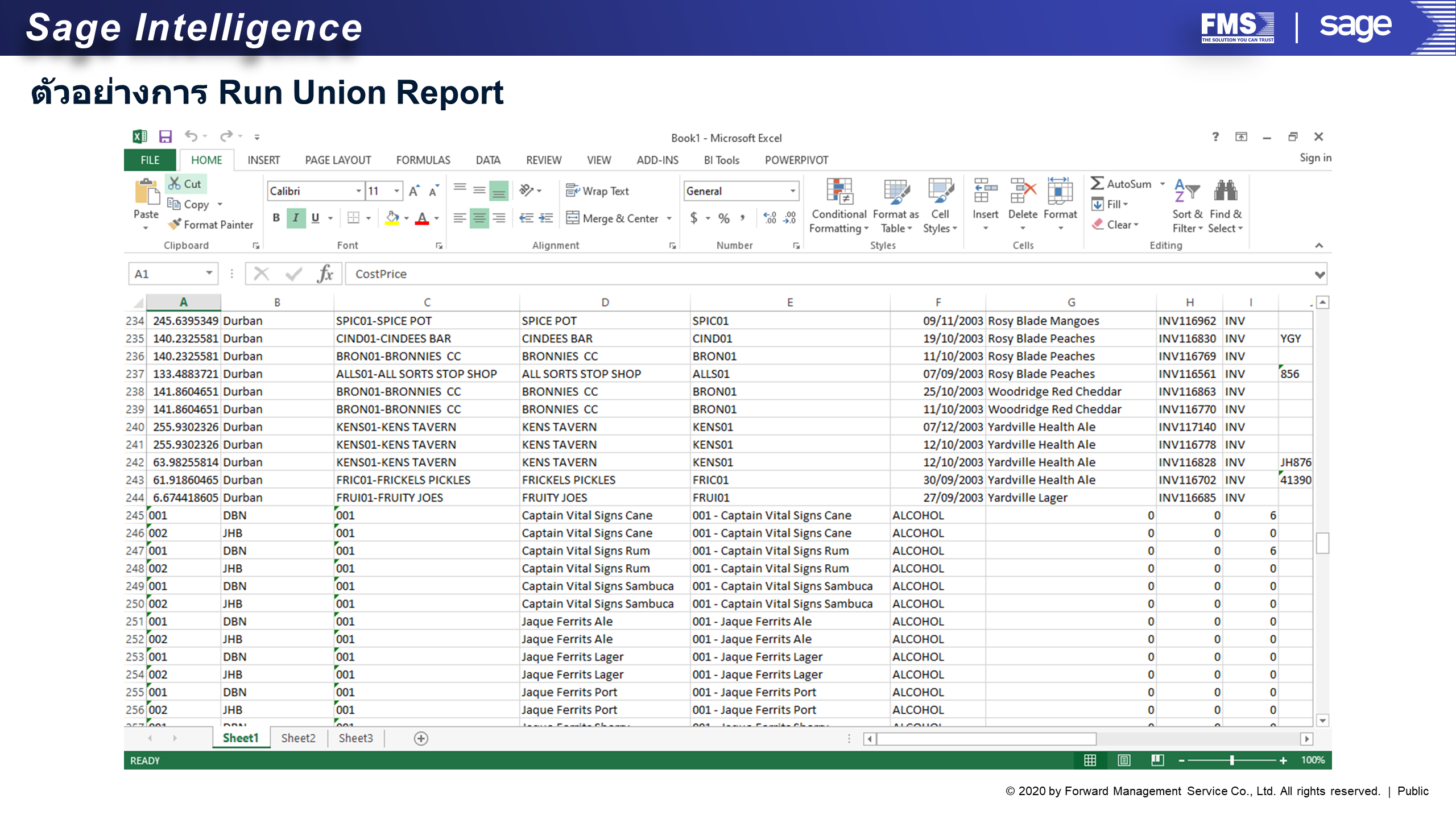Click the Sign in link

[1315, 158]
